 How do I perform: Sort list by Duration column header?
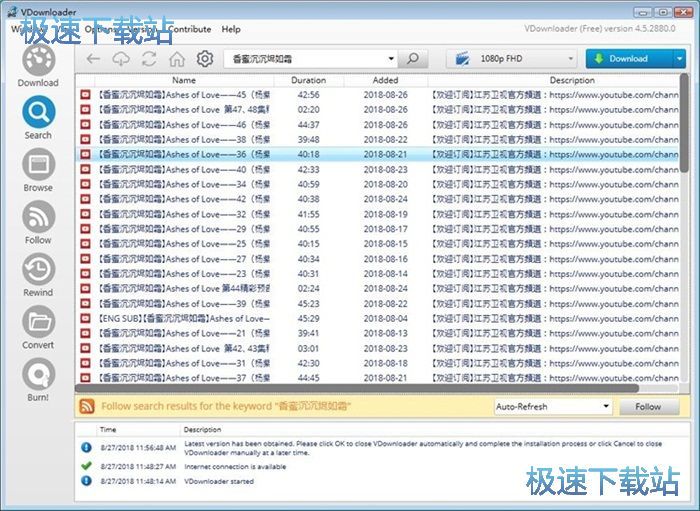point(308,80)
